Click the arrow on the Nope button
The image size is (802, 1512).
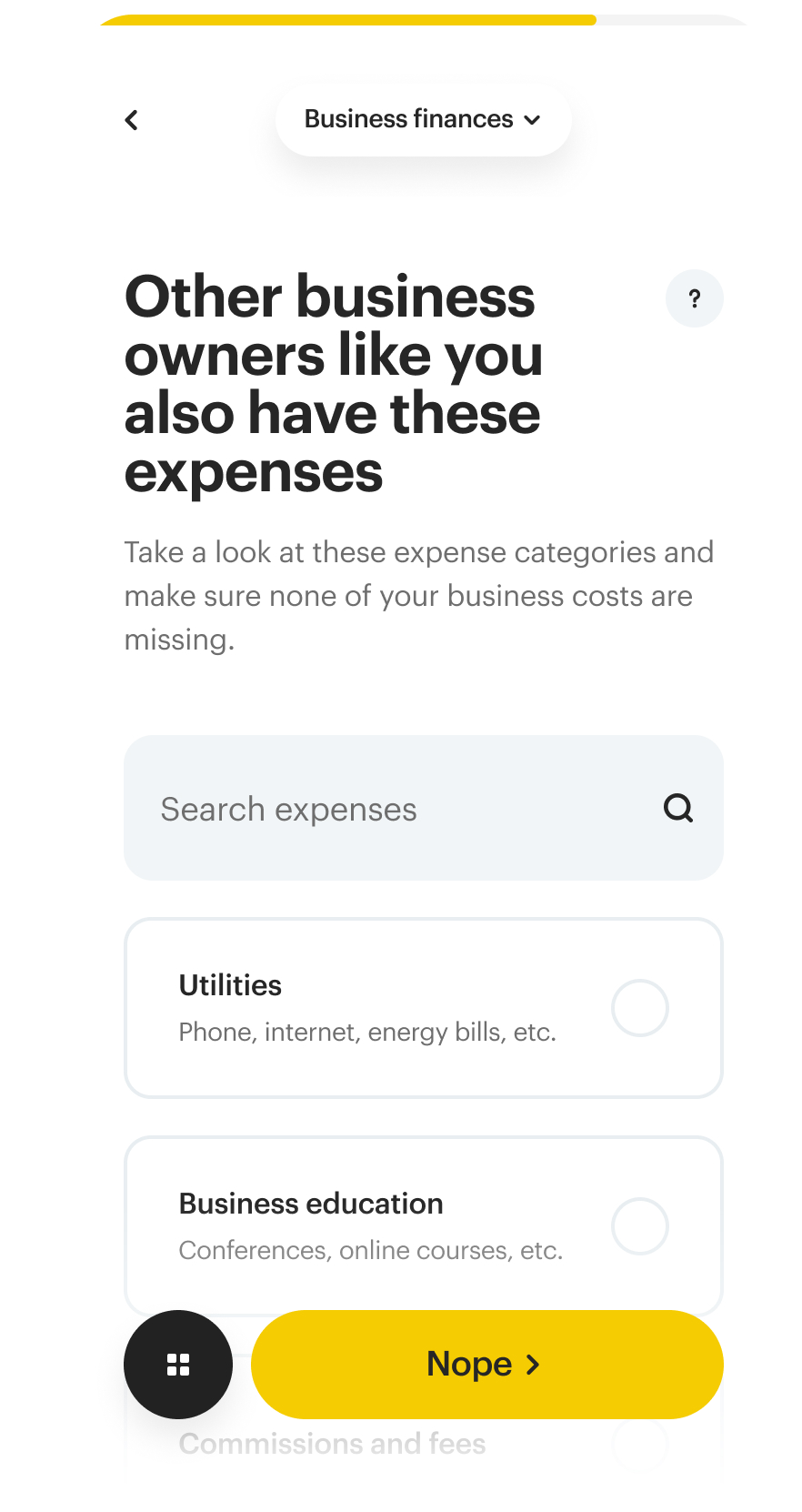534,1365
